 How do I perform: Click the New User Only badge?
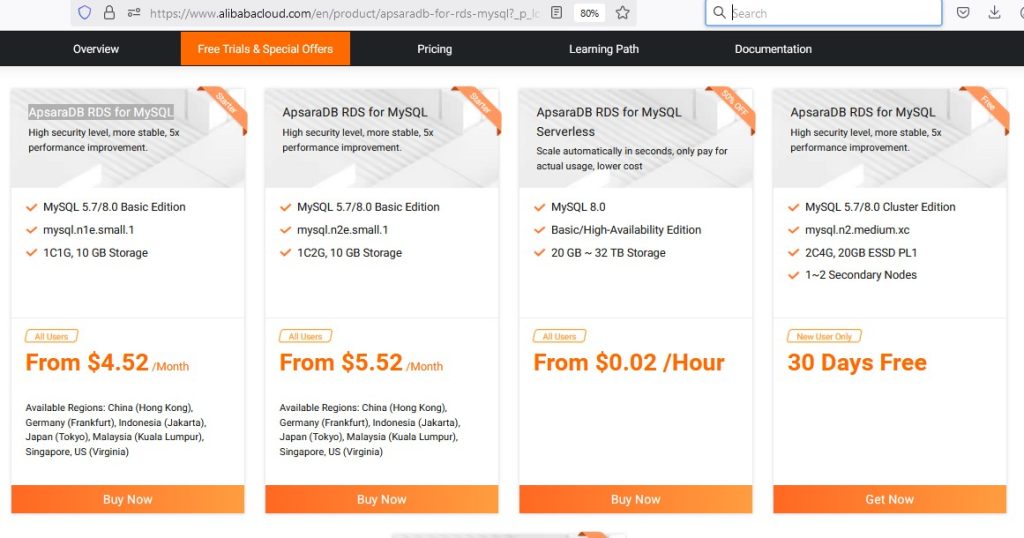(x=824, y=336)
